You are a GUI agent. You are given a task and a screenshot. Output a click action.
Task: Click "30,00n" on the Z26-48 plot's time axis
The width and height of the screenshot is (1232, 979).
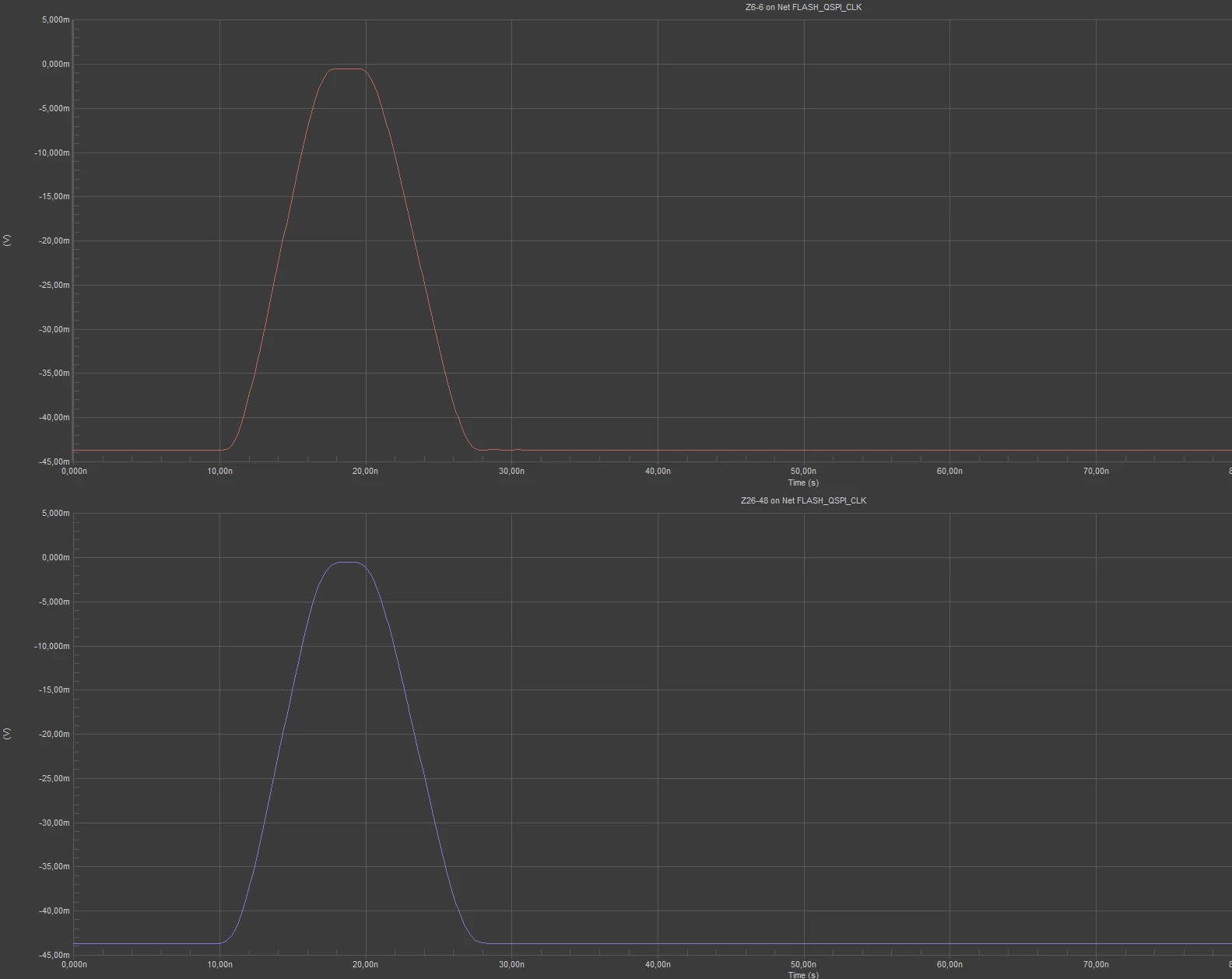tap(511, 964)
